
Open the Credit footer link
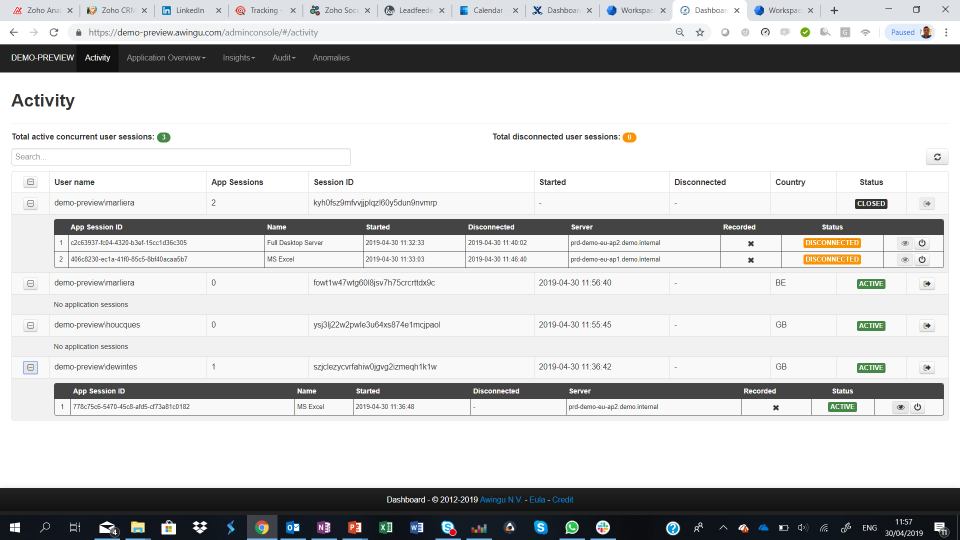[x=563, y=500]
